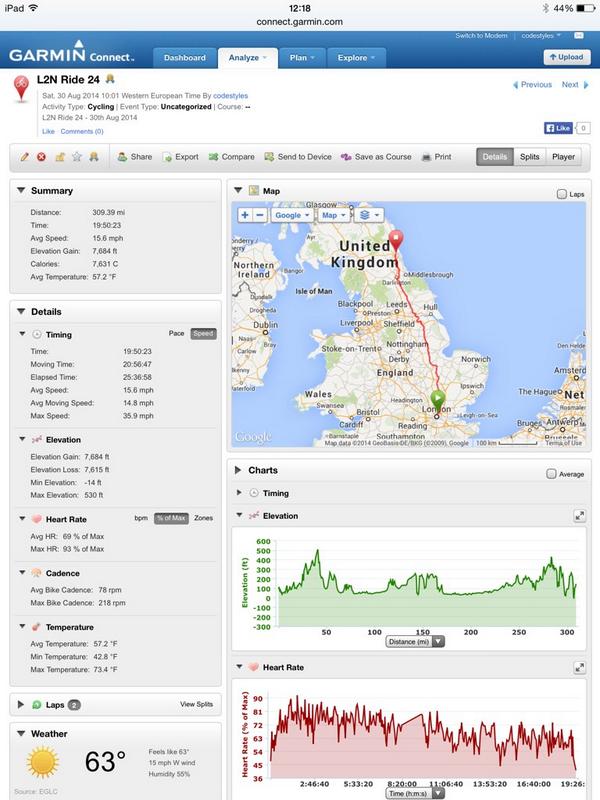Open Time (h:m:s) axis dropdown
Image resolution: width=600 pixels, height=800 pixels.
pyautogui.click(x=415, y=793)
